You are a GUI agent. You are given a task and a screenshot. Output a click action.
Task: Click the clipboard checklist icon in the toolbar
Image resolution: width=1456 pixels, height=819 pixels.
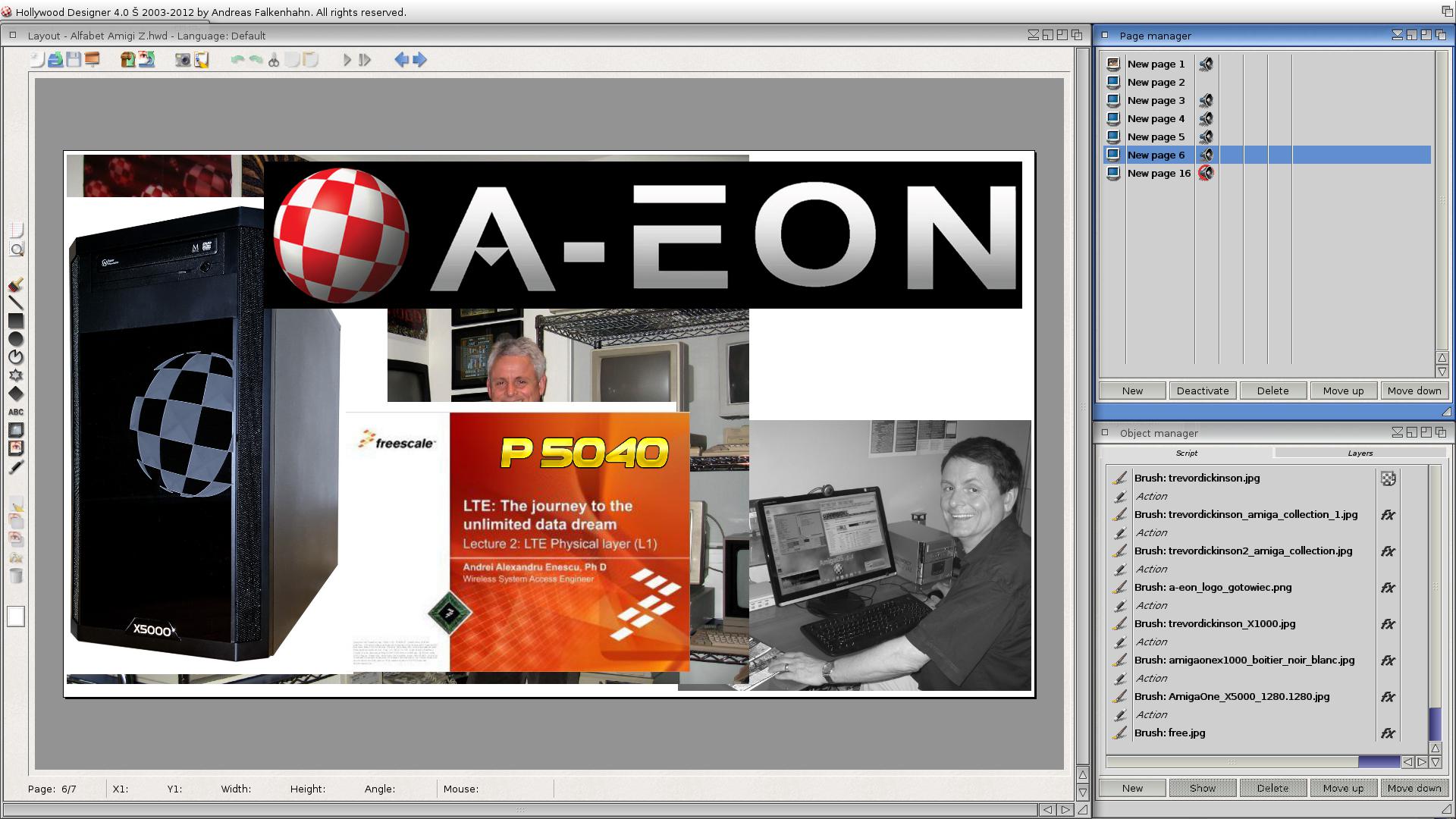202,60
